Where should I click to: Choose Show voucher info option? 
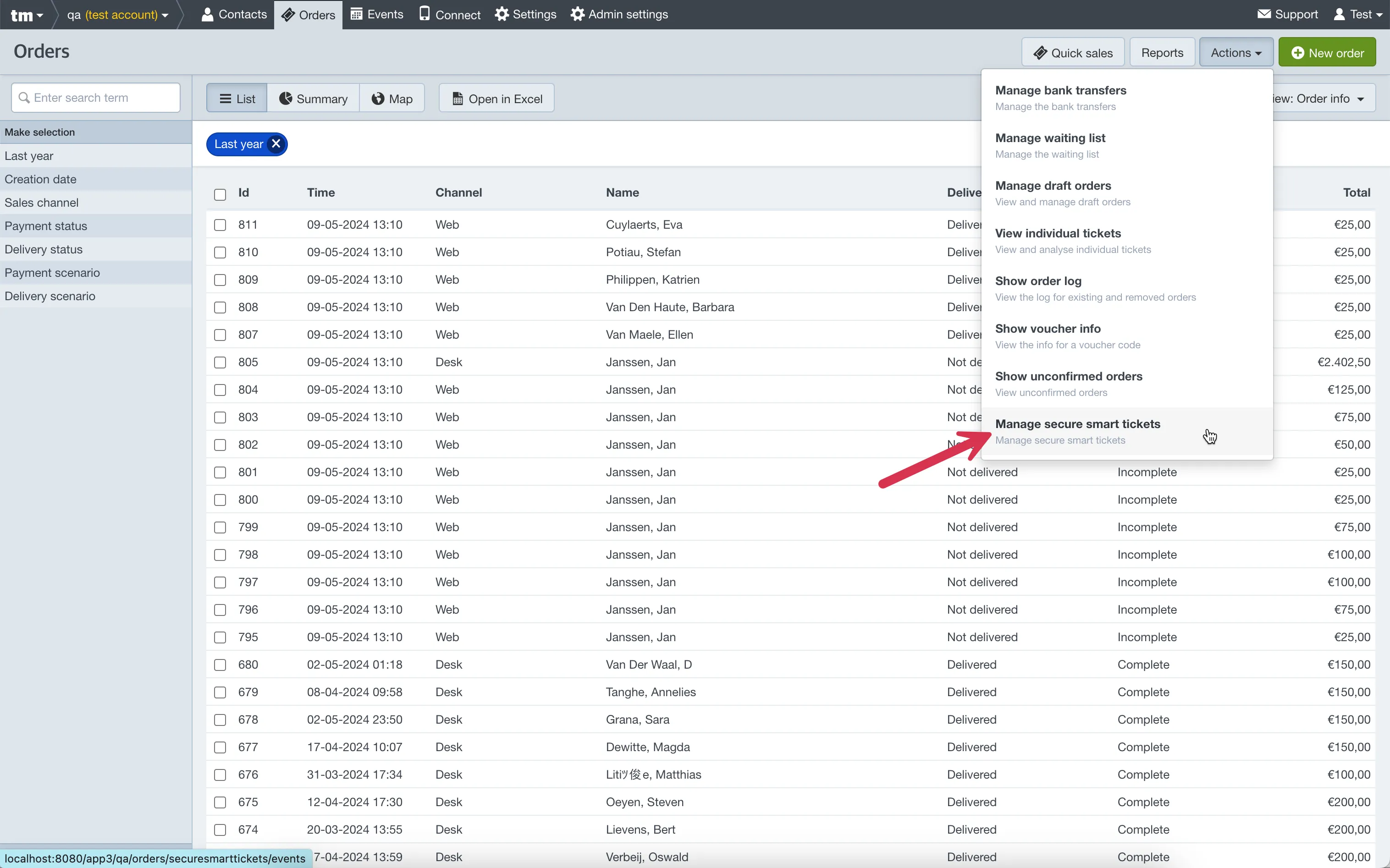tap(1126, 336)
